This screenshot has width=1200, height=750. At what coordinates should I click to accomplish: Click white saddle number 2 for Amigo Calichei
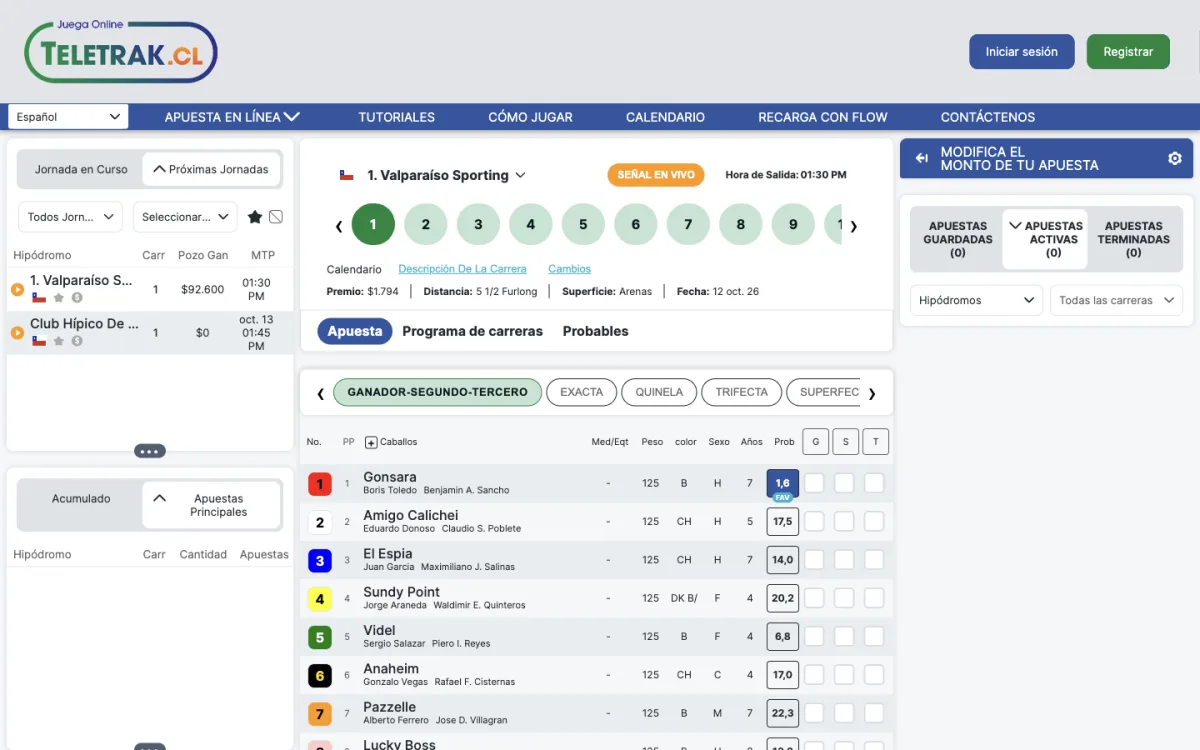pos(320,522)
